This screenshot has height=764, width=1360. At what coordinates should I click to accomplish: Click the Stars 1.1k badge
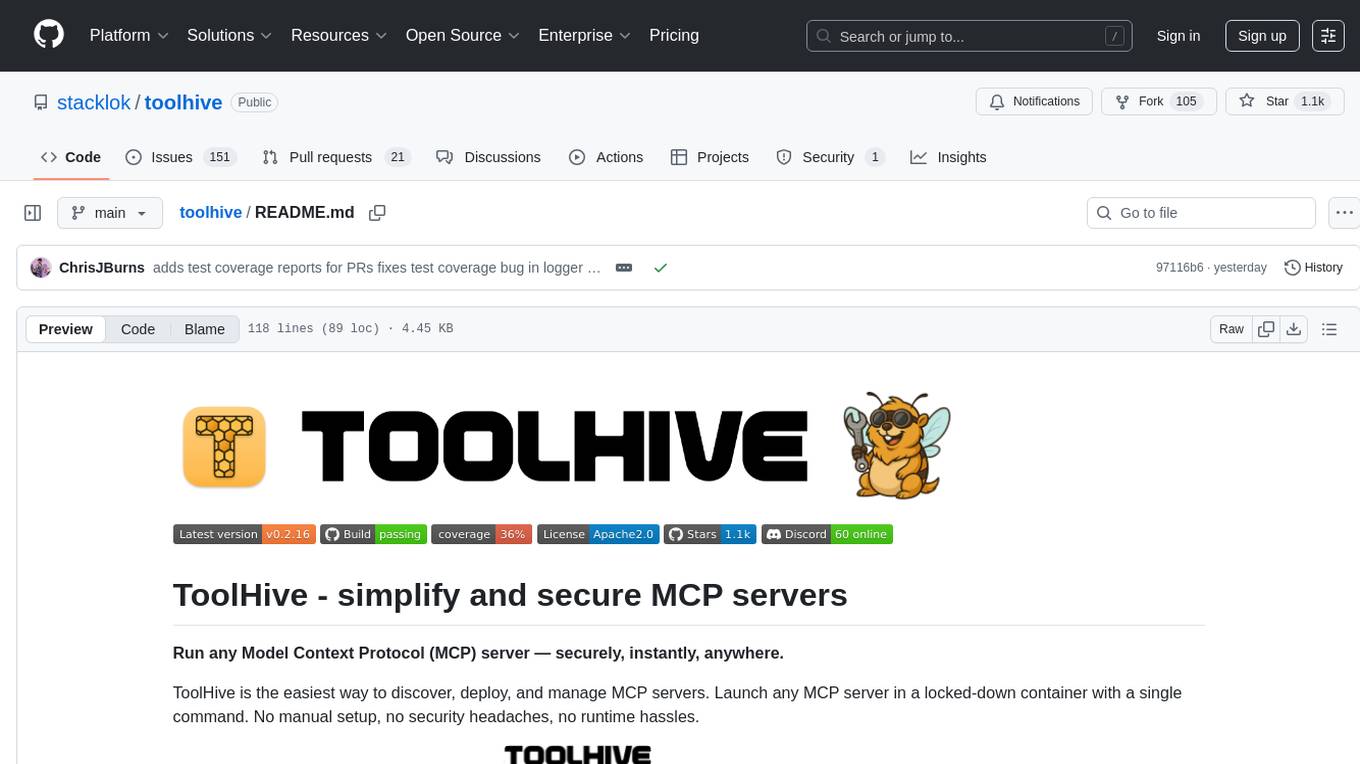[710, 534]
